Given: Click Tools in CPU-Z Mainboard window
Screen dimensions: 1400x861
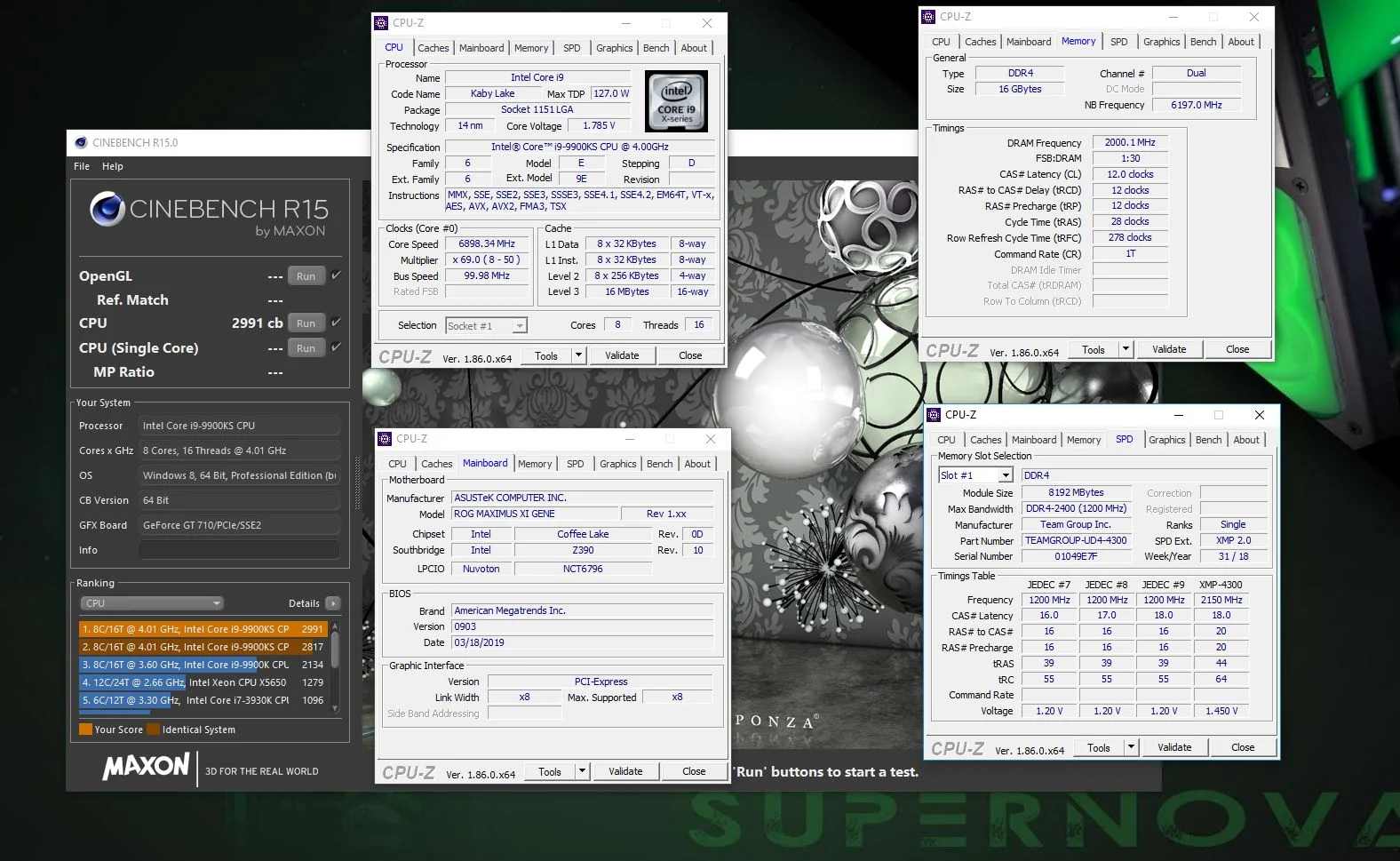Looking at the screenshot, I should (550, 771).
